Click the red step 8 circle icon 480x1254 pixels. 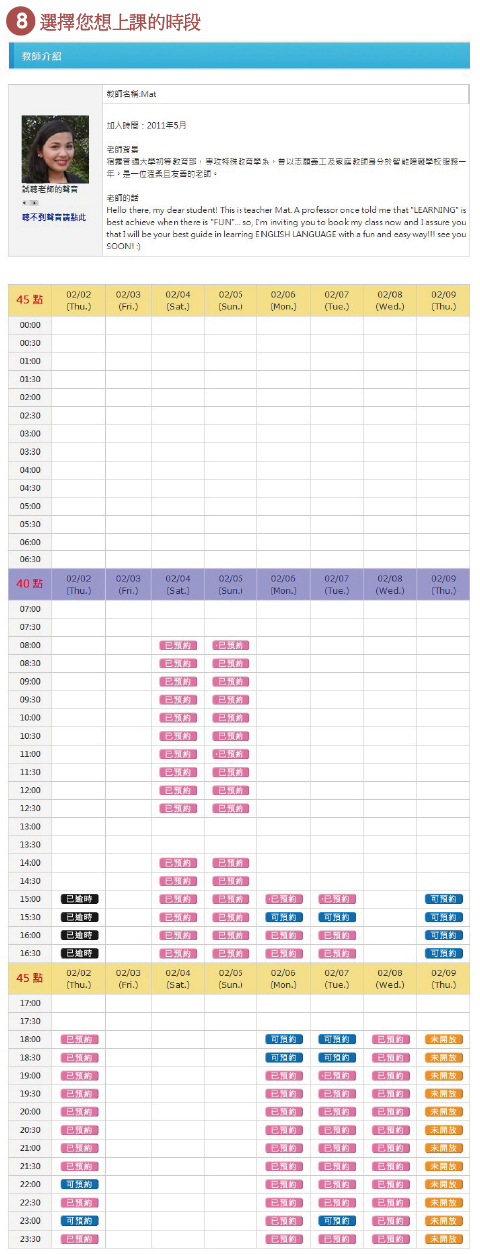[x=25, y=22]
